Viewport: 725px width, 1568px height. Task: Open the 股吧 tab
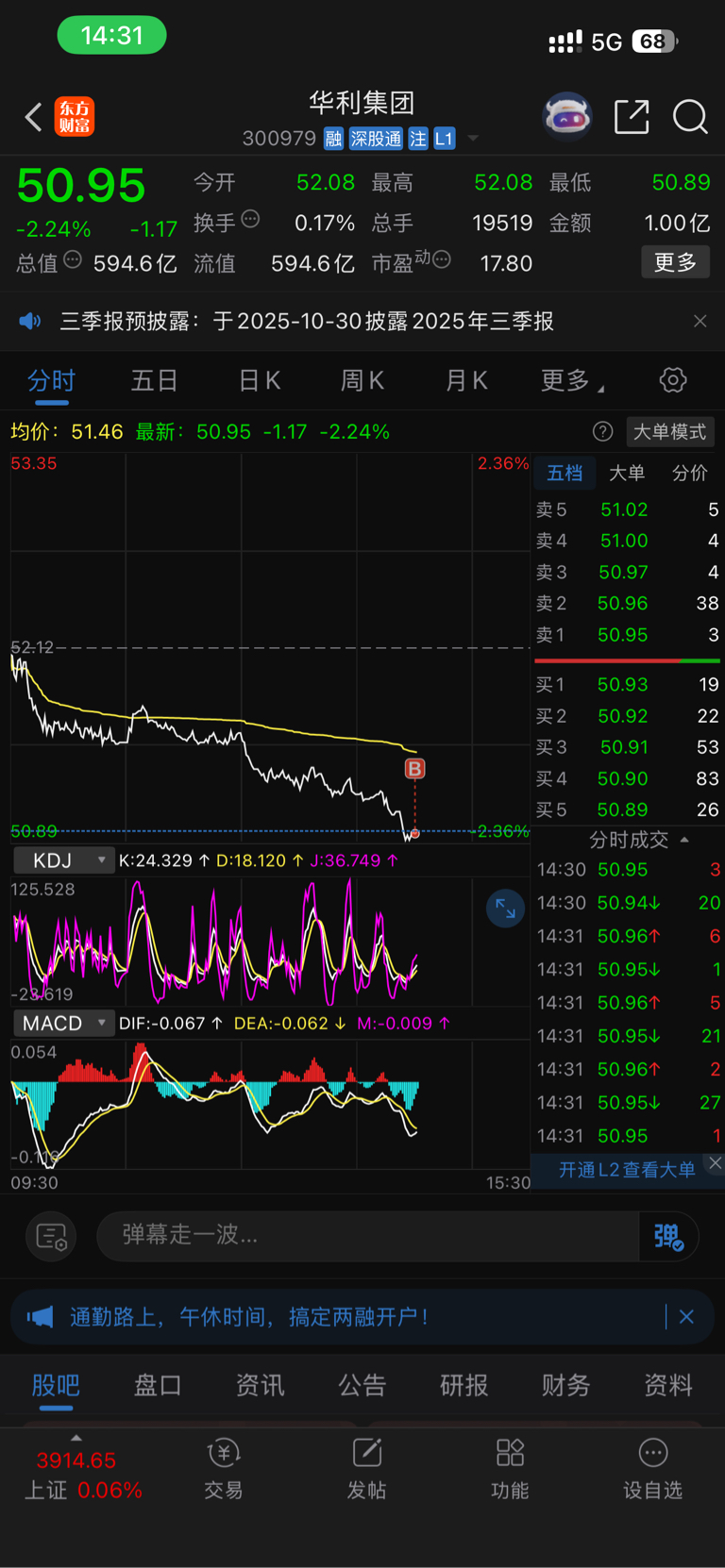pos(56,1385)
